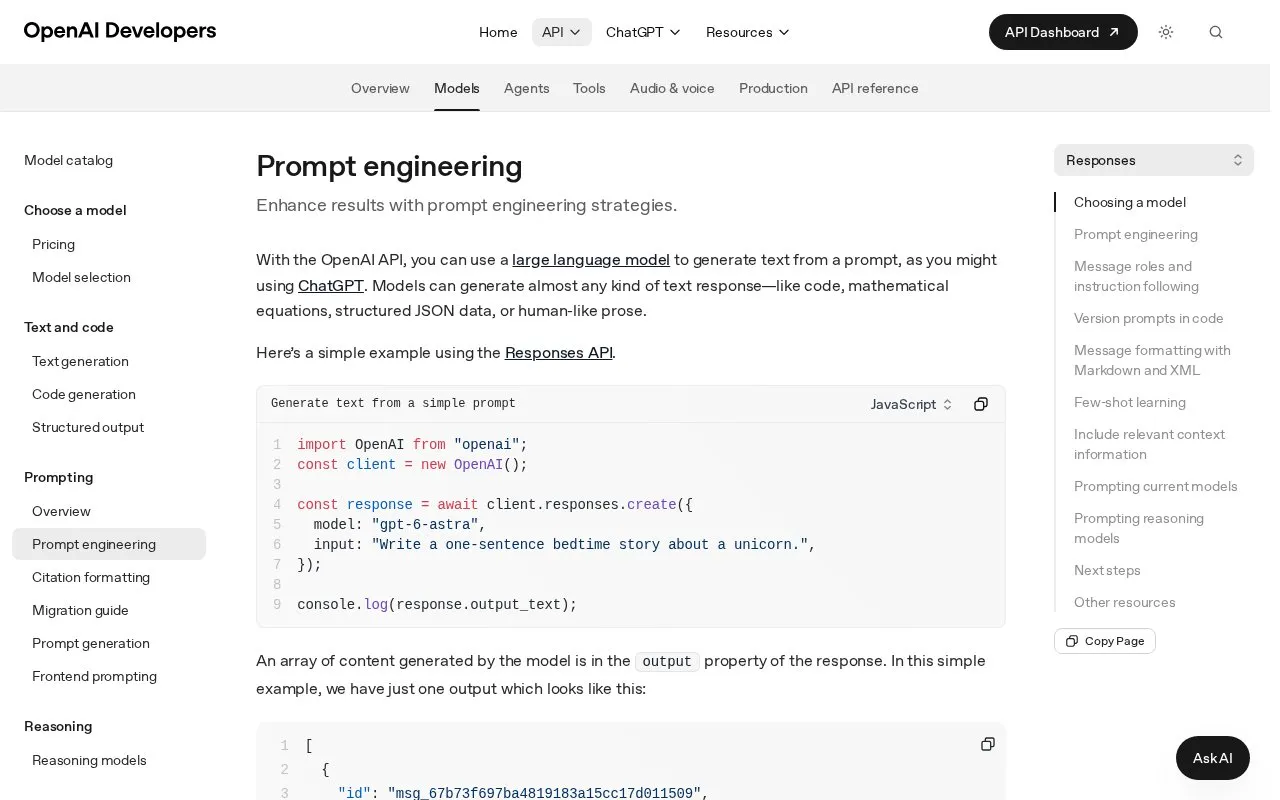Follow the large language model link

point(591,259)
